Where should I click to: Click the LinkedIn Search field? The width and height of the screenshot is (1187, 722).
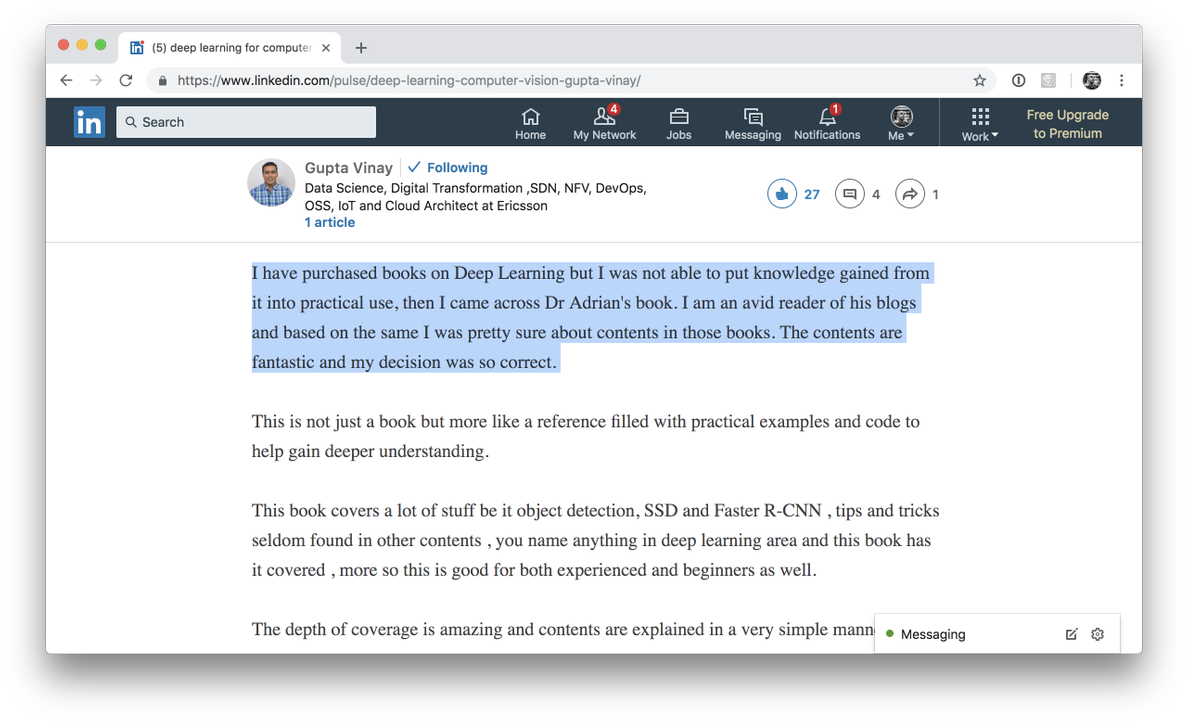[246, 122]
